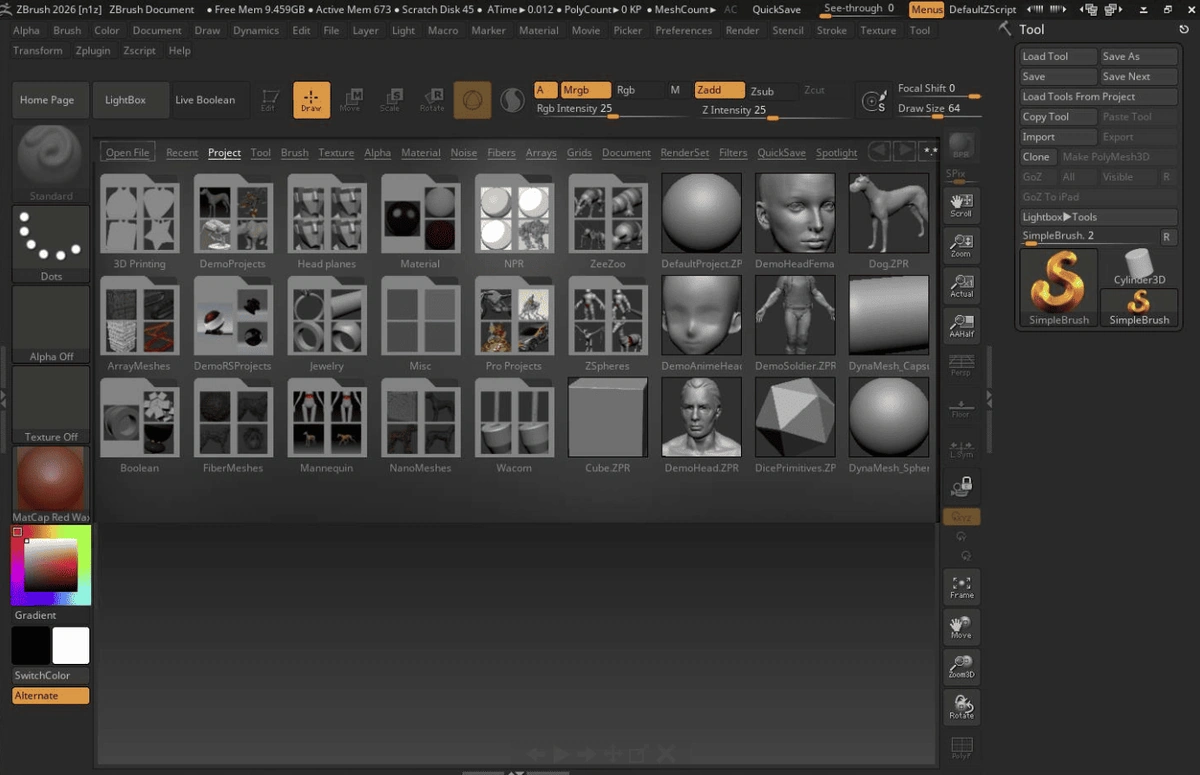The height and width of the screenshot is (775, 1200).
Task: Click the Save As button
Action: [1139, 56]
